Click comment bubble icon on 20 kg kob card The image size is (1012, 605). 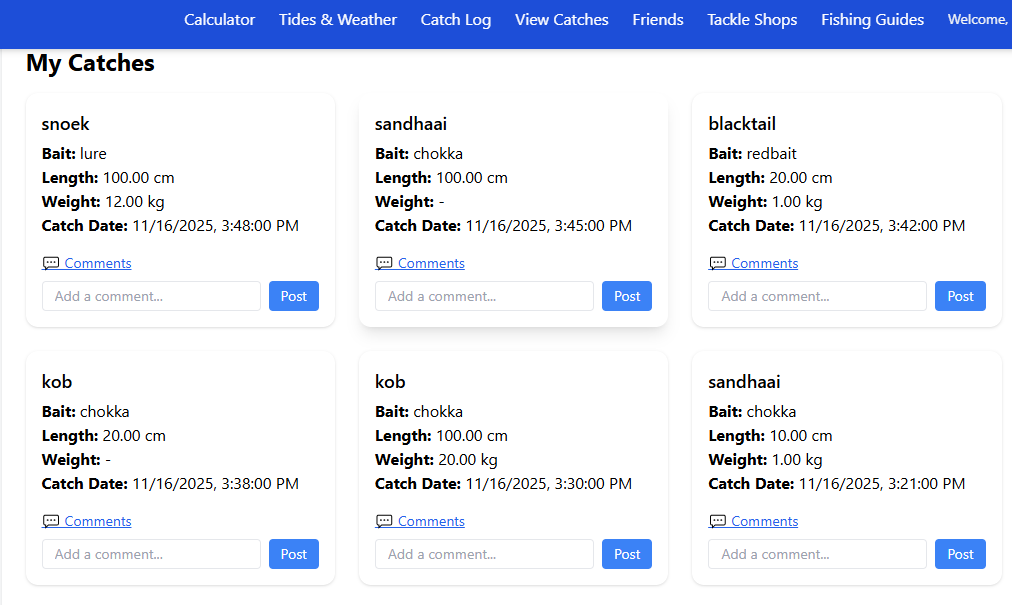pyautogui.click(x=384, y=521)
